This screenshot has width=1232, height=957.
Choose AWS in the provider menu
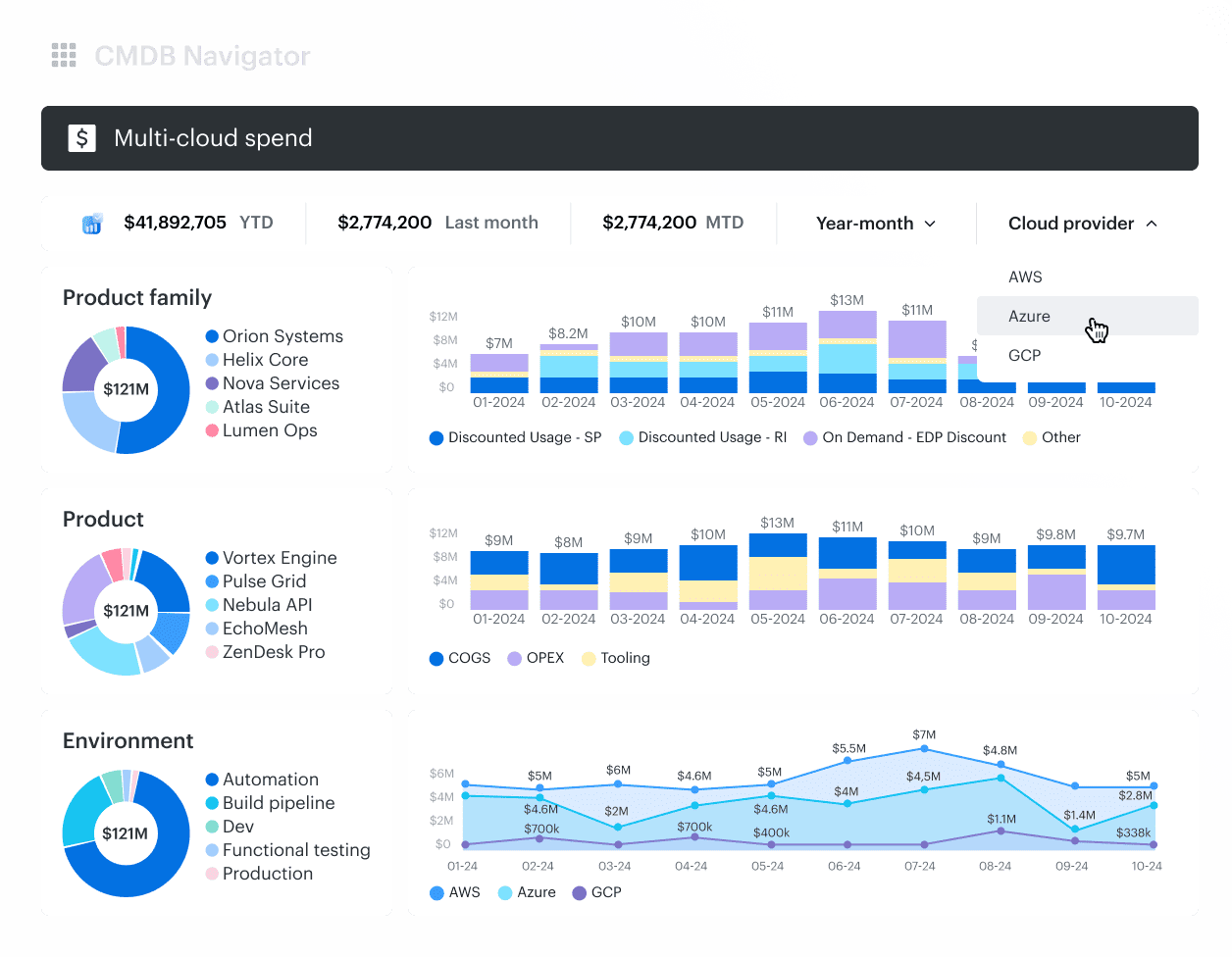tap(1025, 277)
